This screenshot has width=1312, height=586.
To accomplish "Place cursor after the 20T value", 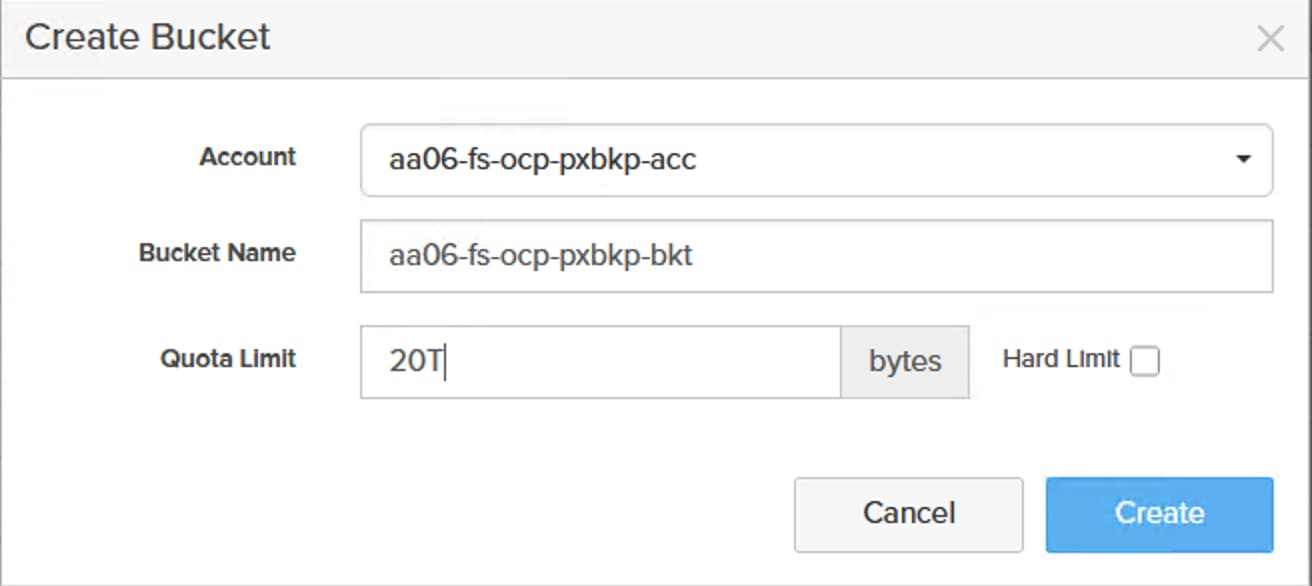I will (x=445, y=362).
